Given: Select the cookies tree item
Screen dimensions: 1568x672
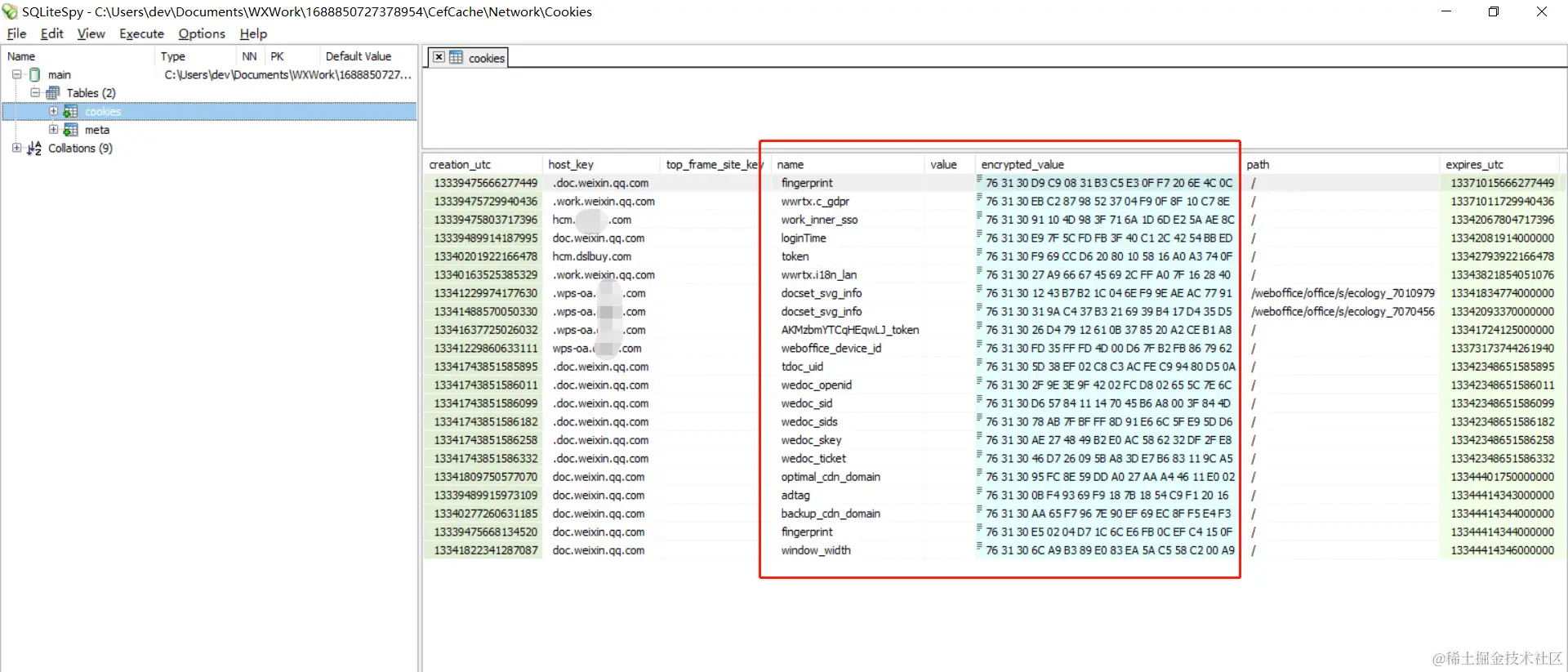Looking at the screenshot, I should [x=103, y=111].
